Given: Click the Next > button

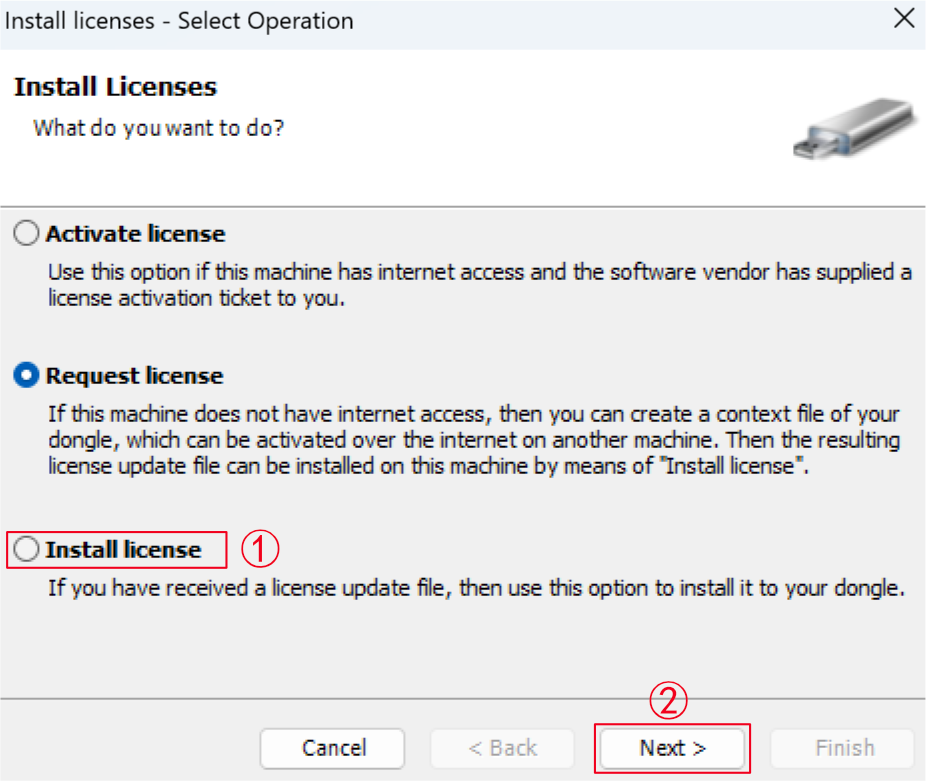Looking at the screenshot, I should click(672, 748).
